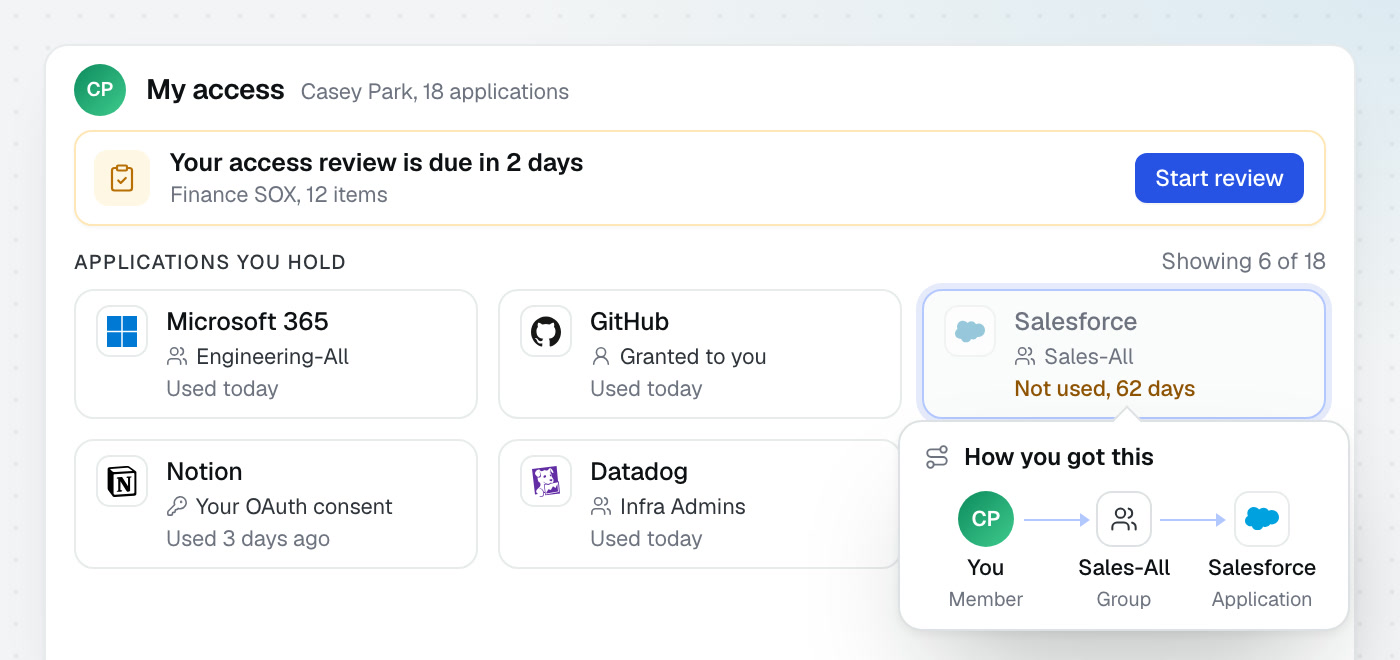The height and width of the screenshot is (660, 1400).
Task: Open the GitHub application card
Action: (700, 354)
